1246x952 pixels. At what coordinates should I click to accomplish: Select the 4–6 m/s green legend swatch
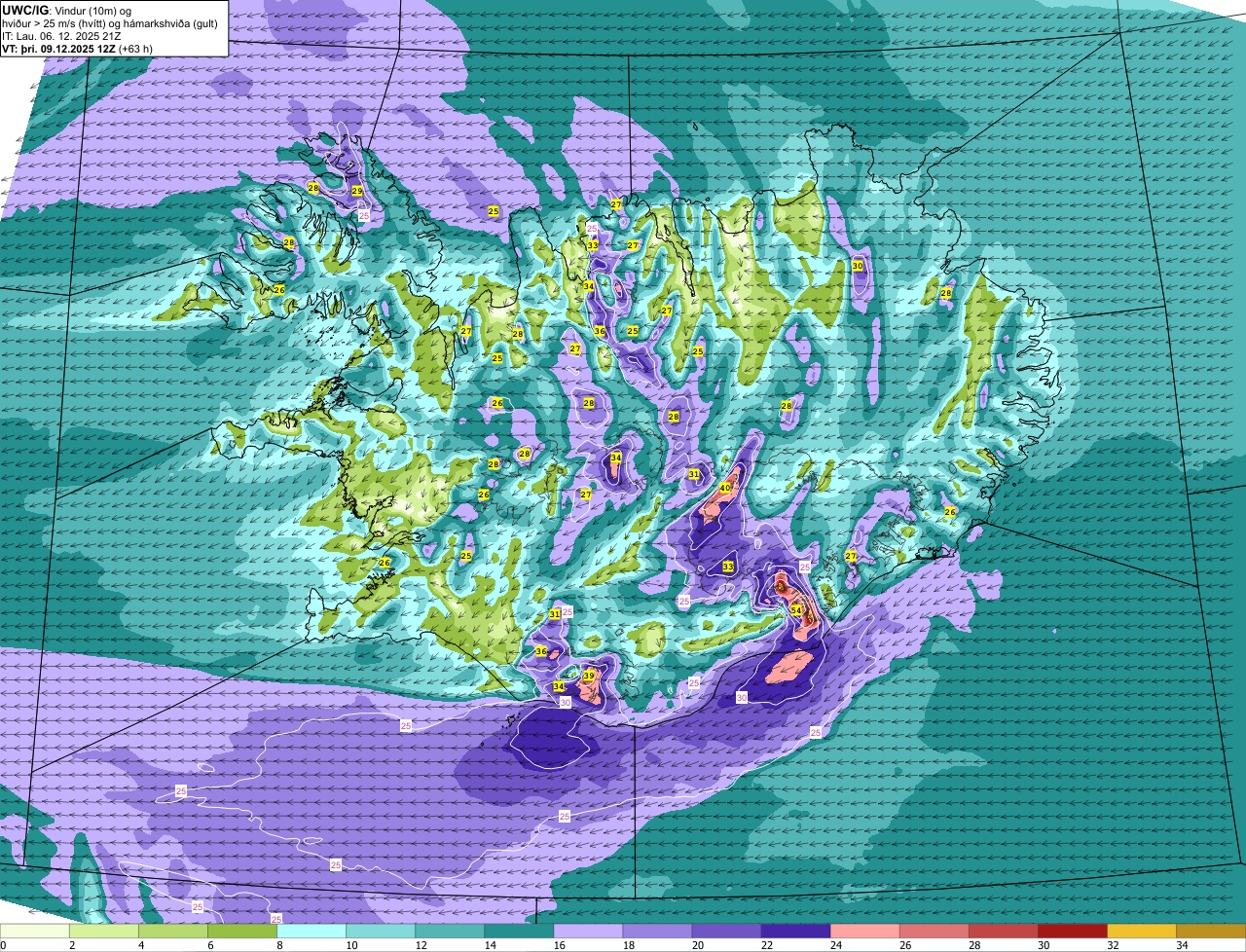pyautogui.click(x=175, y=932)
